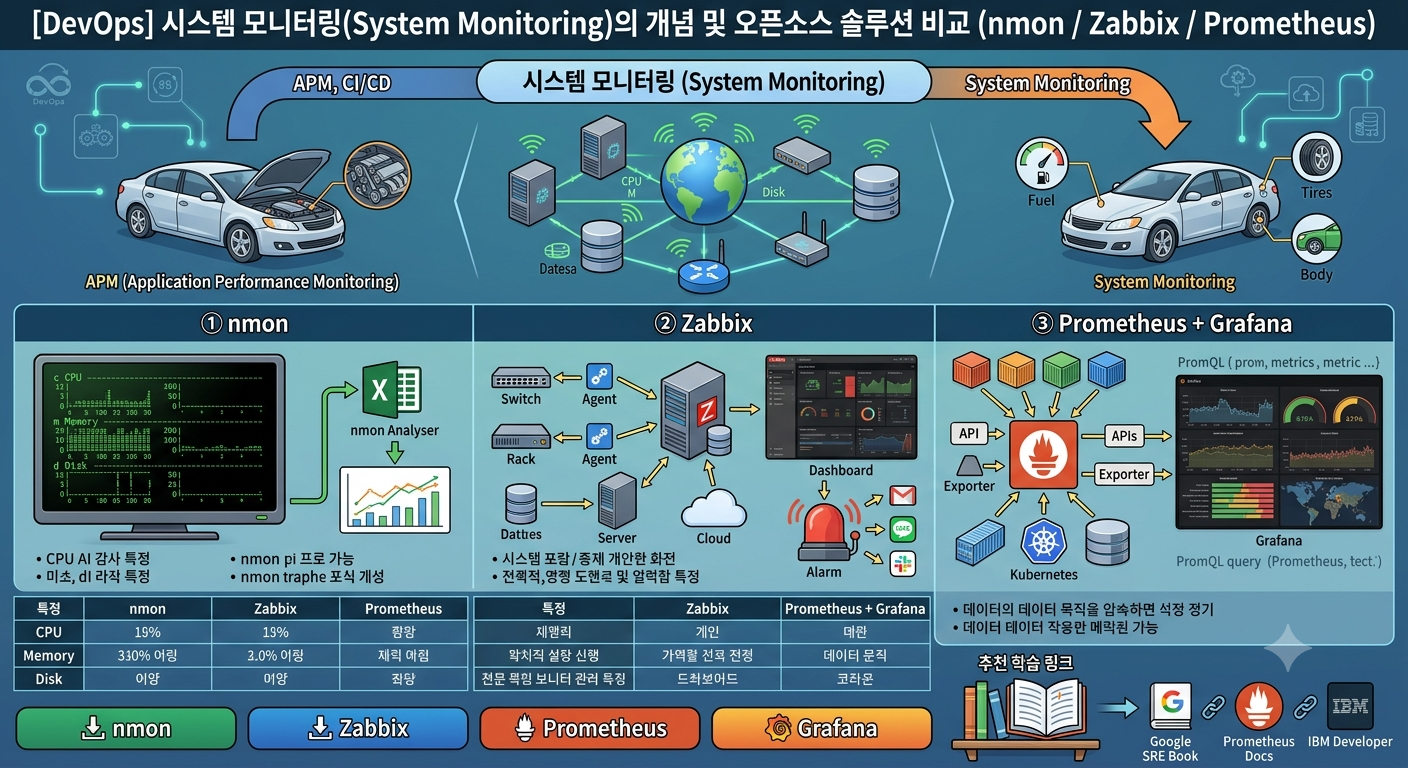Click the green chat message icon
The image size is (1408, 768).
coord(903,529)
